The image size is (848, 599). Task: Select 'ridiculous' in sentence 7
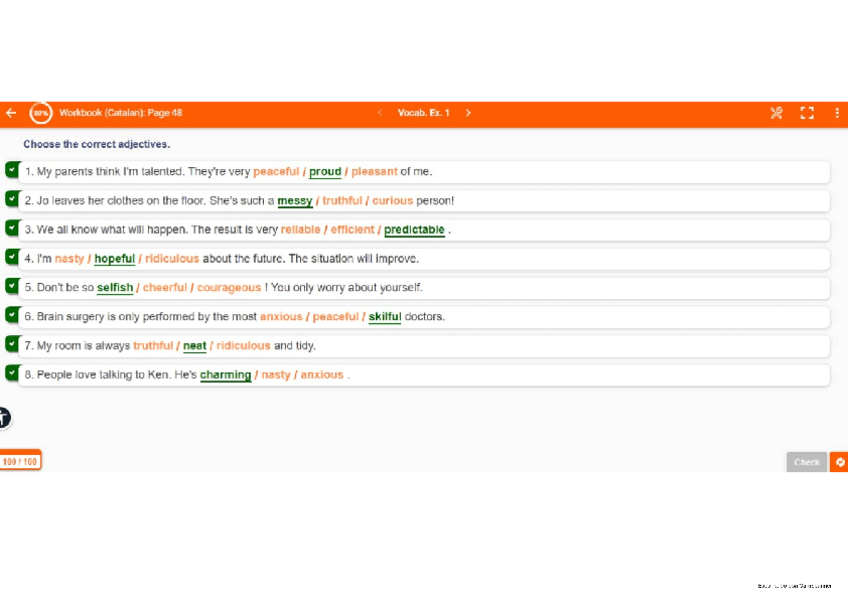243,346
